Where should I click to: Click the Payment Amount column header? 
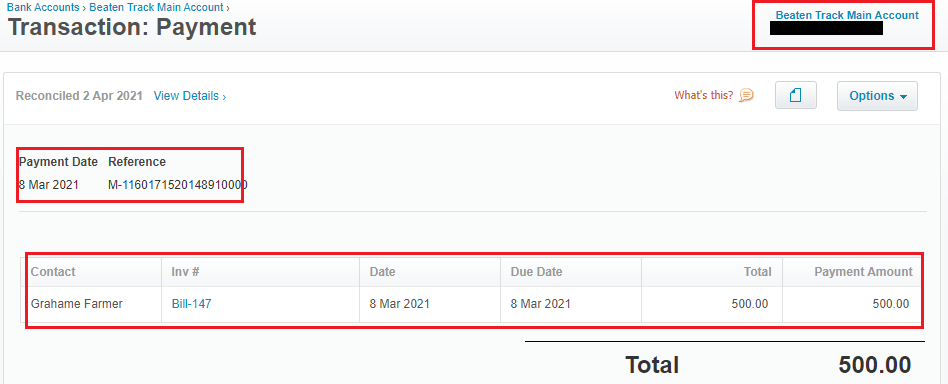tap(863, 272)
